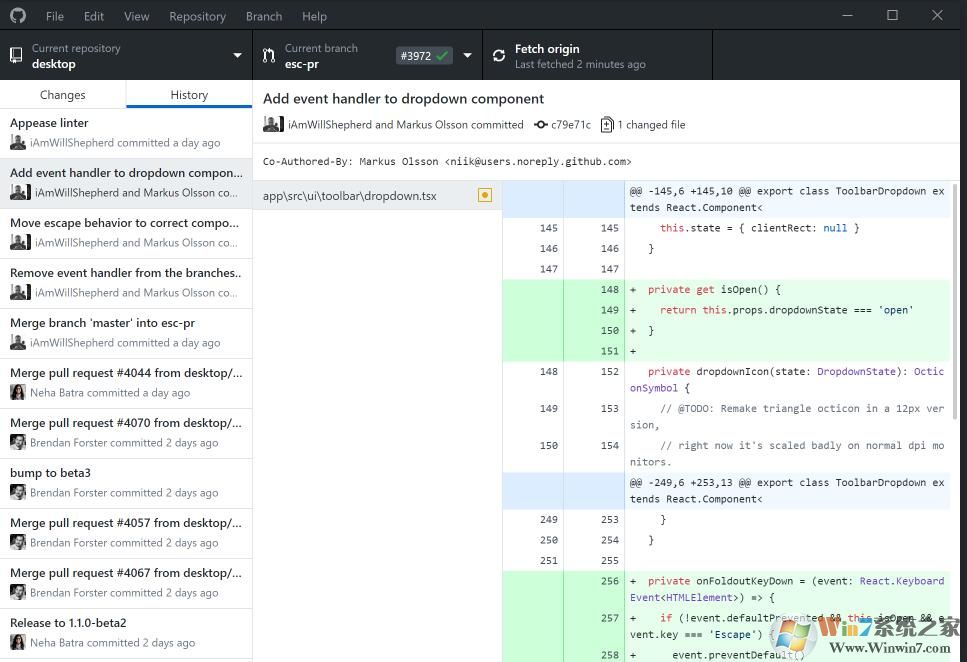Click the green check in the #3972 badge
Viewport: 967px width, 662px height.
(441, 56)
